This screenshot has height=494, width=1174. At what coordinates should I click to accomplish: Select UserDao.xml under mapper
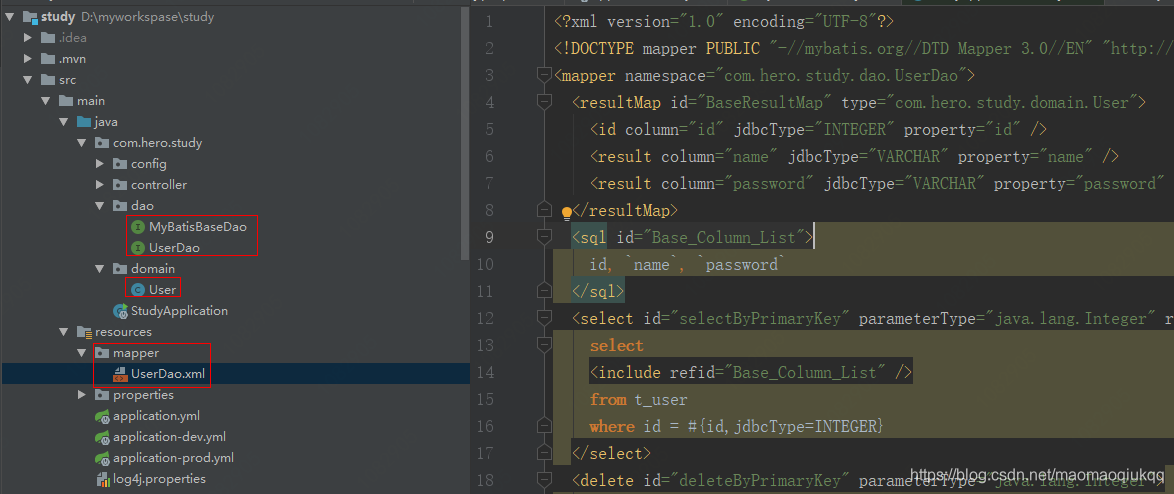[x=167, y=373]
